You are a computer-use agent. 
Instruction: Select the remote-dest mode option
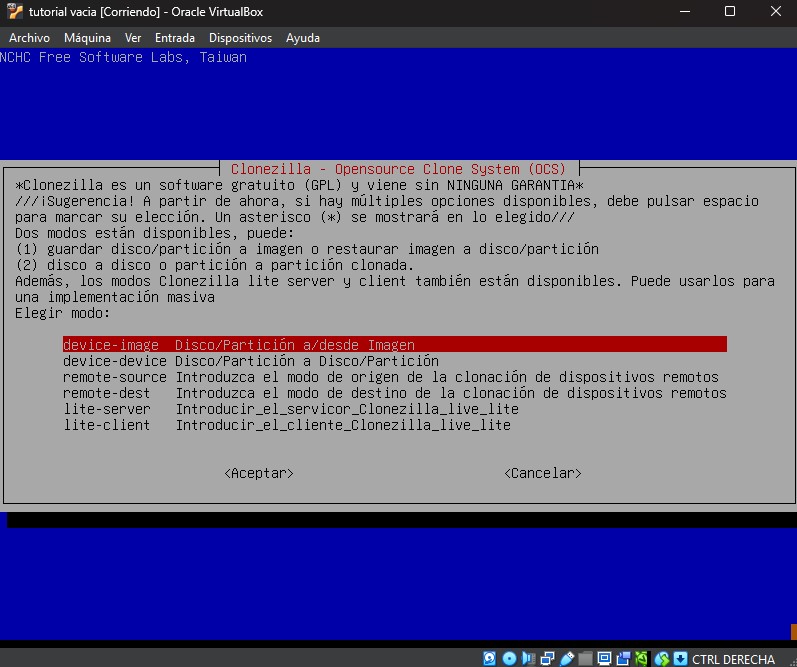[x=395, y=393]
